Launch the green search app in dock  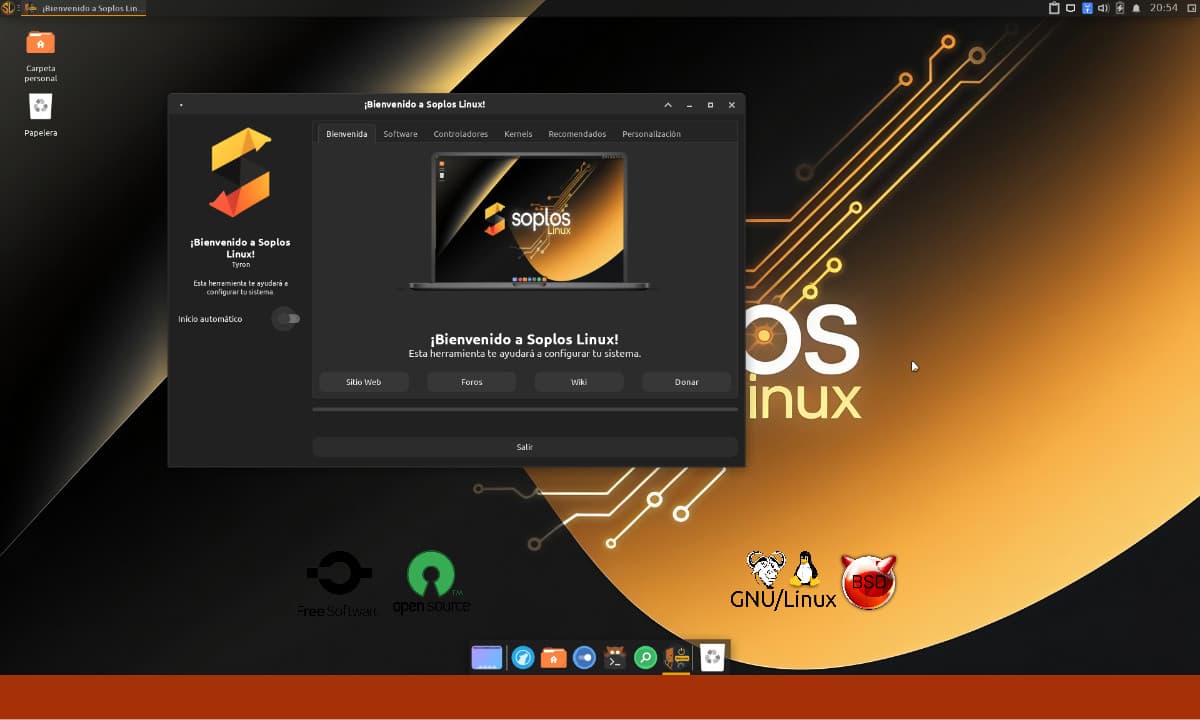pos(646,657)
